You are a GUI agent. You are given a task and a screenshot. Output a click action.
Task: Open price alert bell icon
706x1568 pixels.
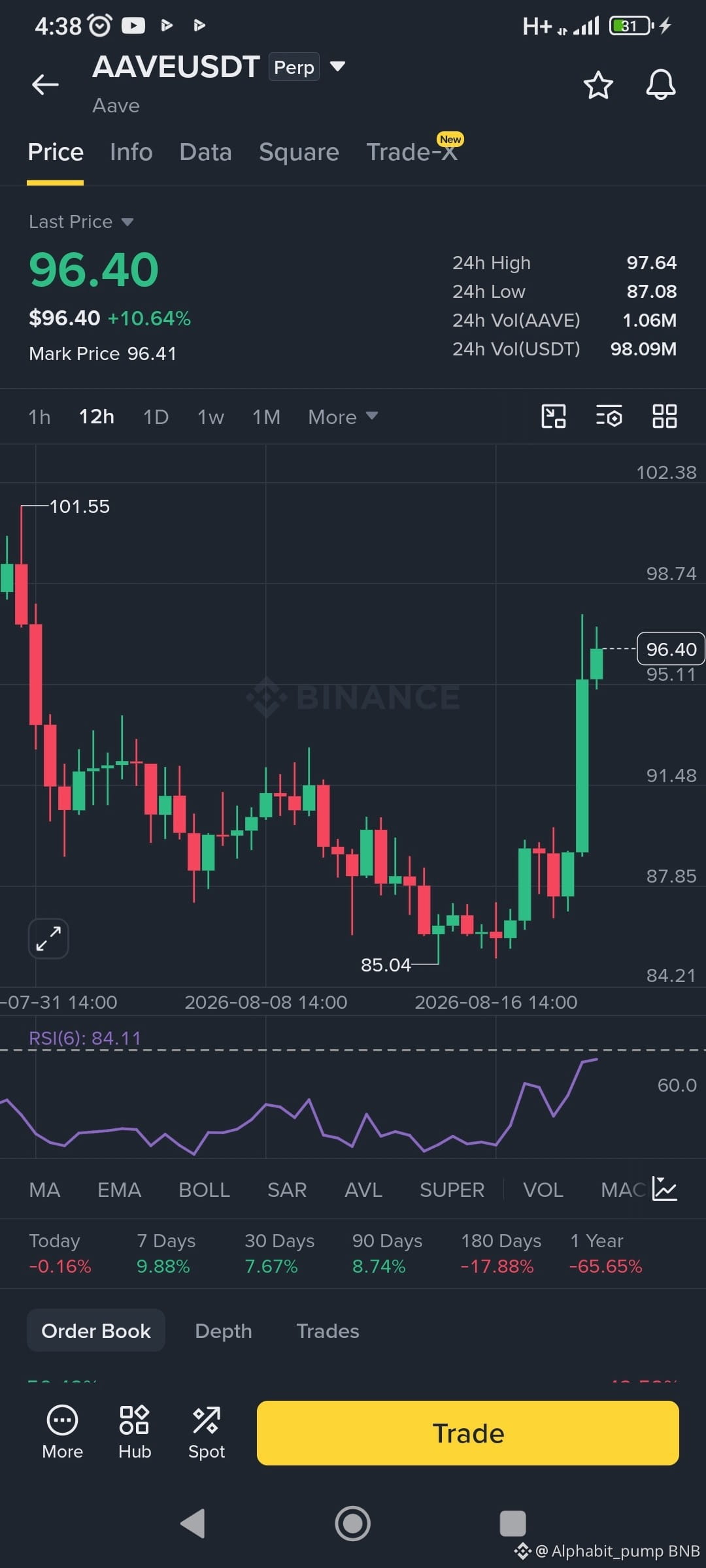pos(661,85)
